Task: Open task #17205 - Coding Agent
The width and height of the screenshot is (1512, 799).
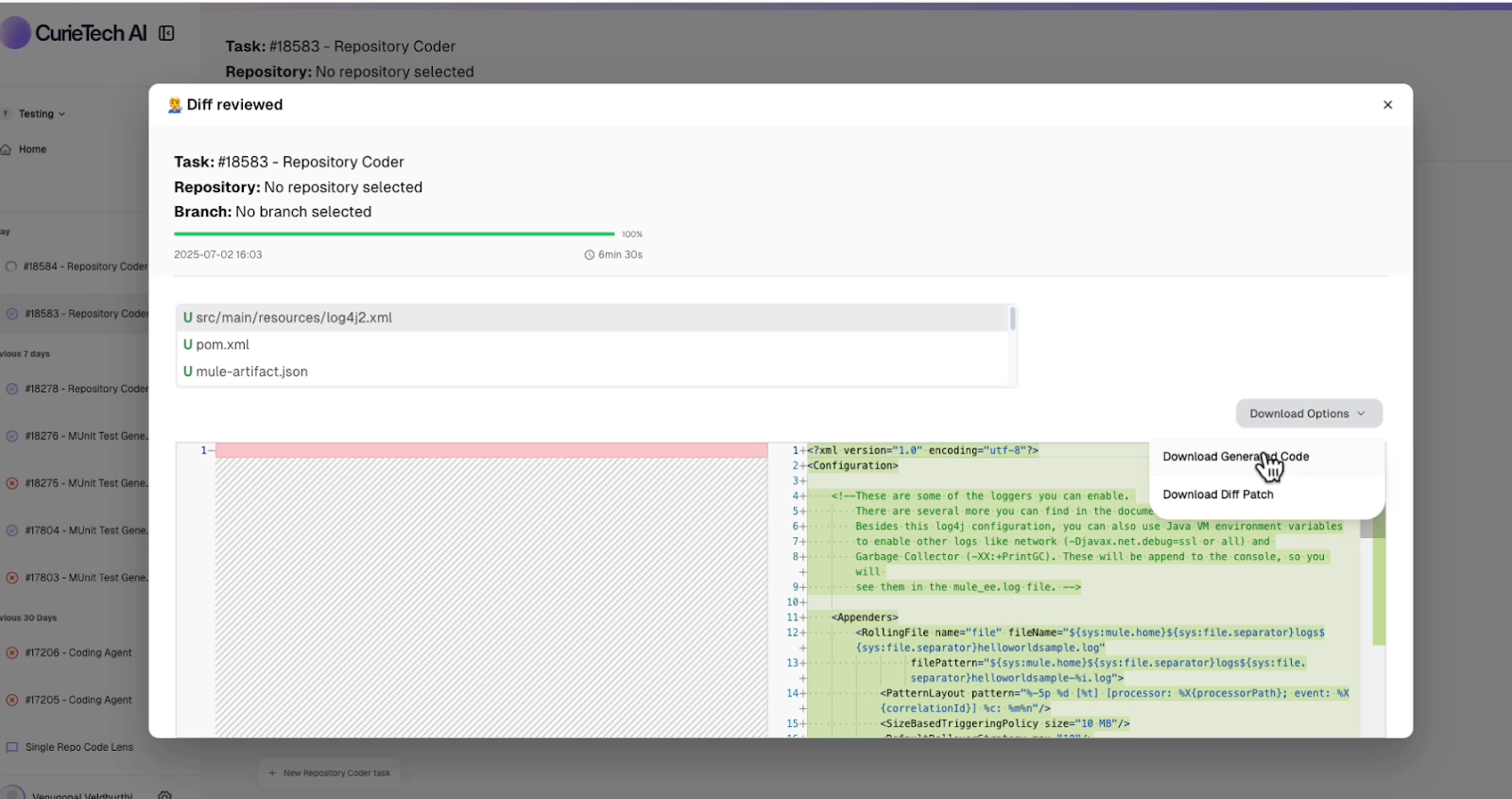Action: click(78, 700)
